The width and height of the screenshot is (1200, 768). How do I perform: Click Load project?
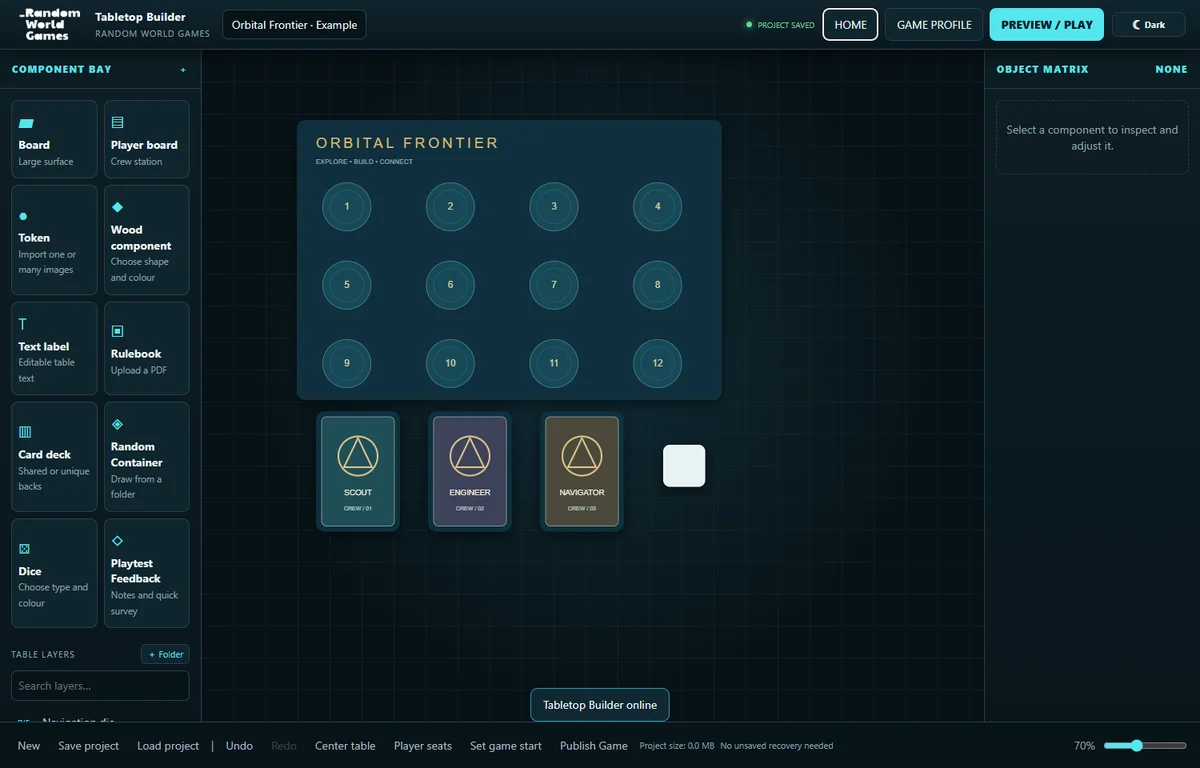click(168, 746)
